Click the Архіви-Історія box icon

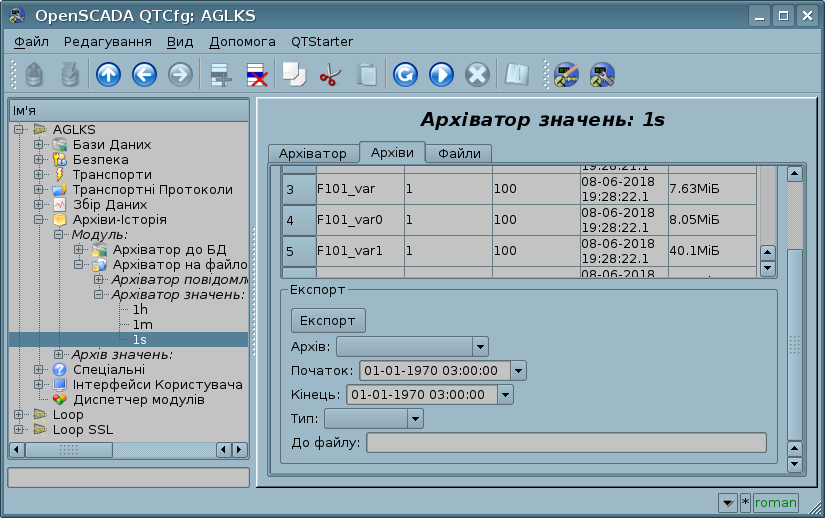tap(60, 219)
